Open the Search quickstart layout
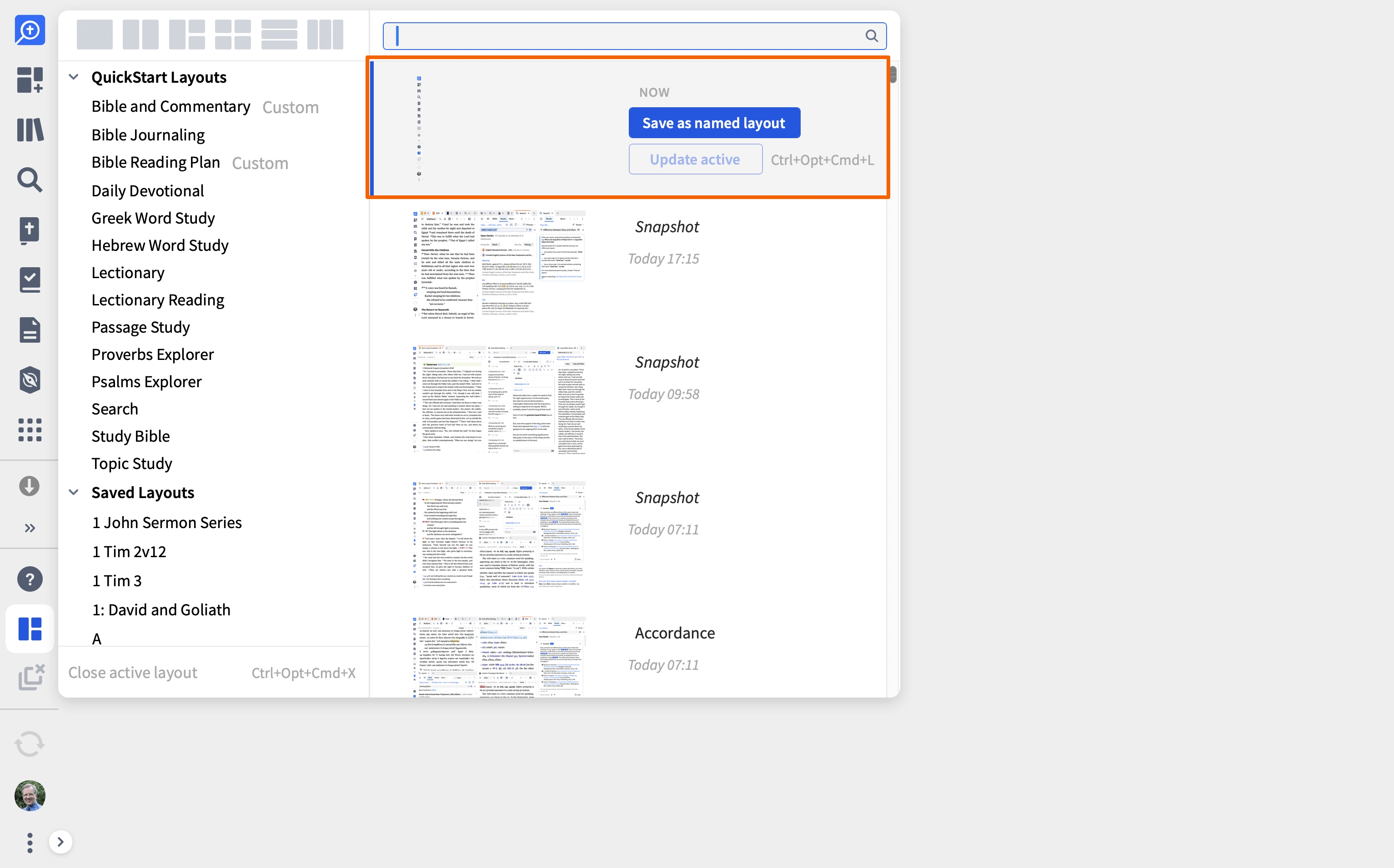Image resolution: width=1394 pixels, height=868 pixels. tap(115, 409)
